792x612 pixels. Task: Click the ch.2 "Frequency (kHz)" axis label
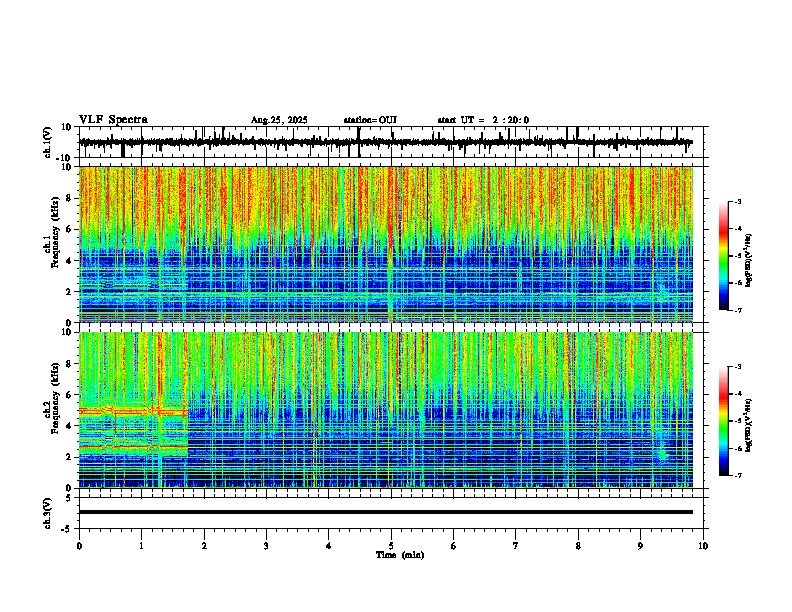(x=55, y=398)
